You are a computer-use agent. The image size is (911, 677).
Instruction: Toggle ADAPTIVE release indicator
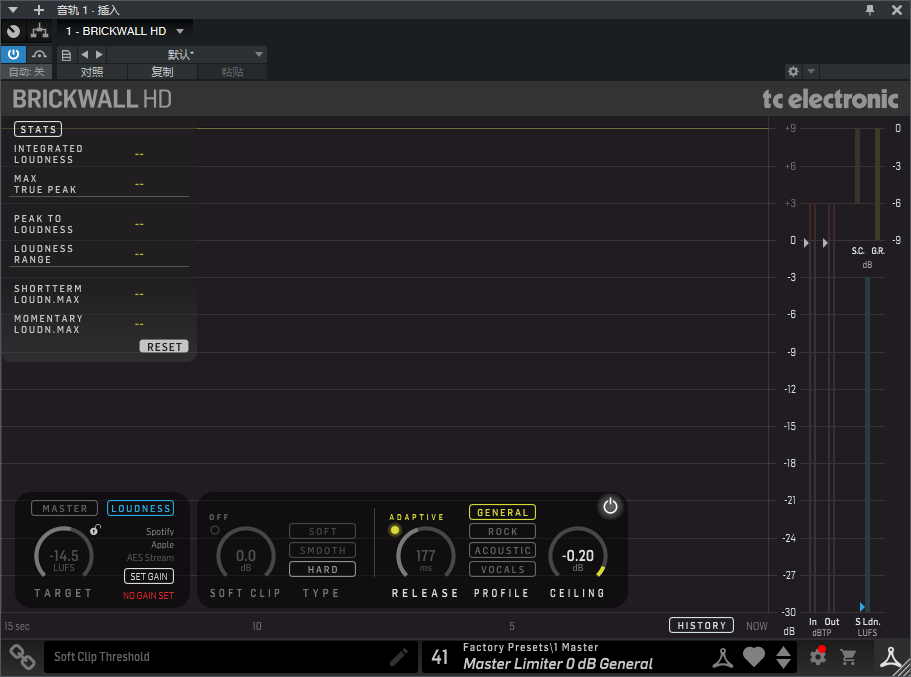pyautogui.click(x=395, y=529)
